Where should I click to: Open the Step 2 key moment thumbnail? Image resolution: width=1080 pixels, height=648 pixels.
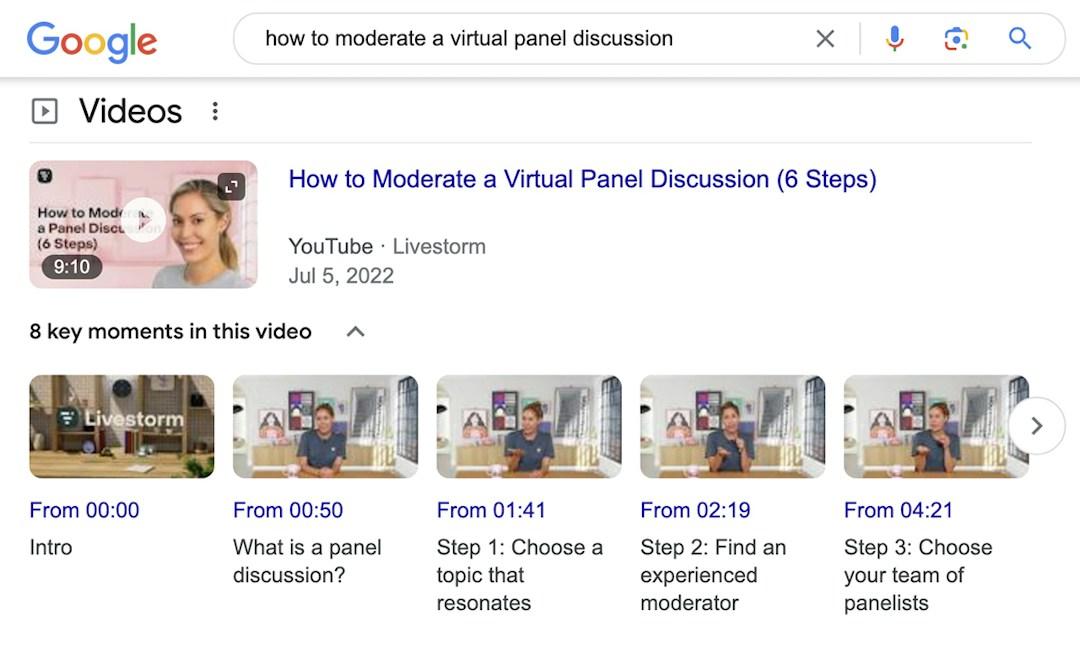pos(732,426)
